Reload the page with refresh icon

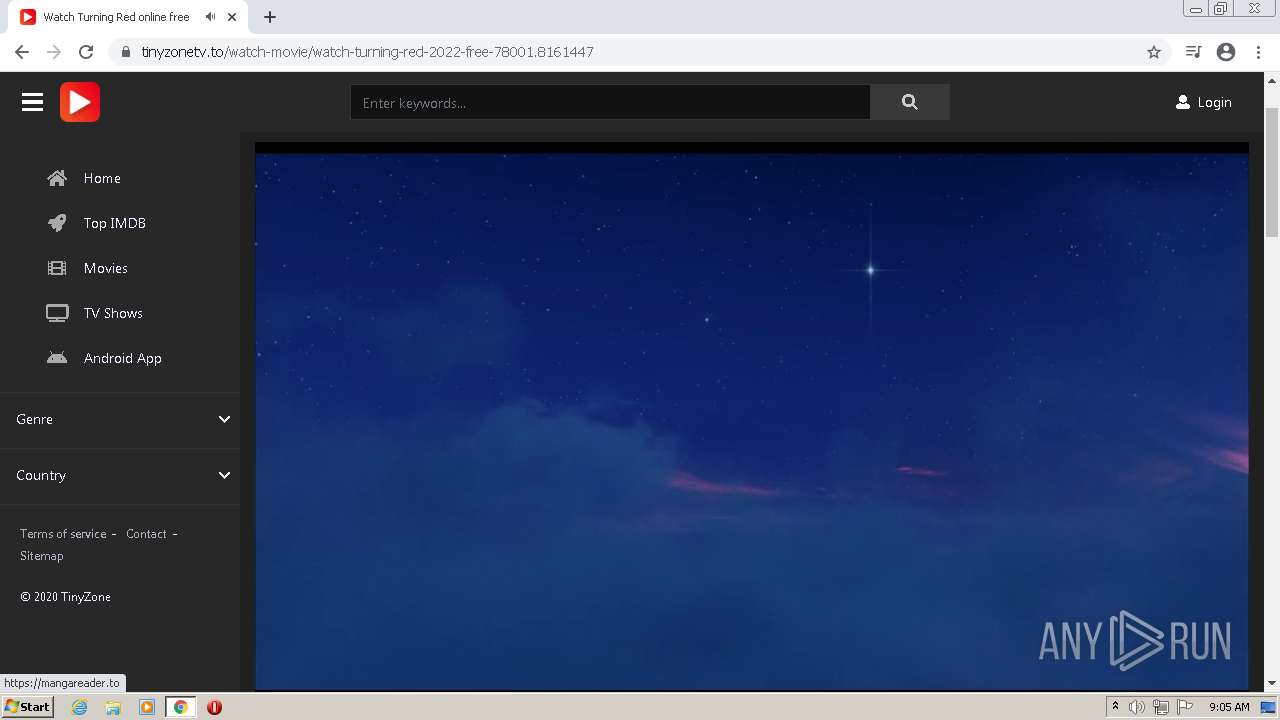click(x=86, y=52)
